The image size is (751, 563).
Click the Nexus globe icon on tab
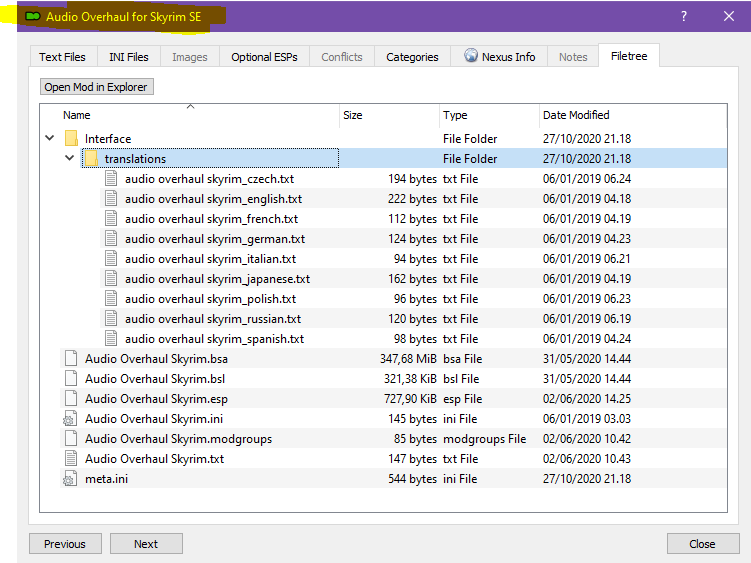[471, 56]
